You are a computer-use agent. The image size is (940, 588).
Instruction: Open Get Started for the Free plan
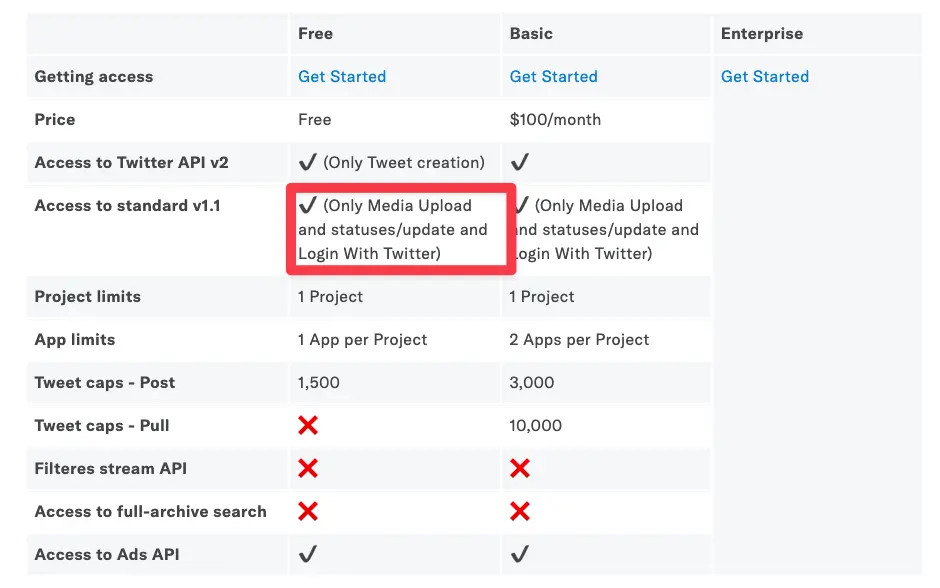coord(341,76)
